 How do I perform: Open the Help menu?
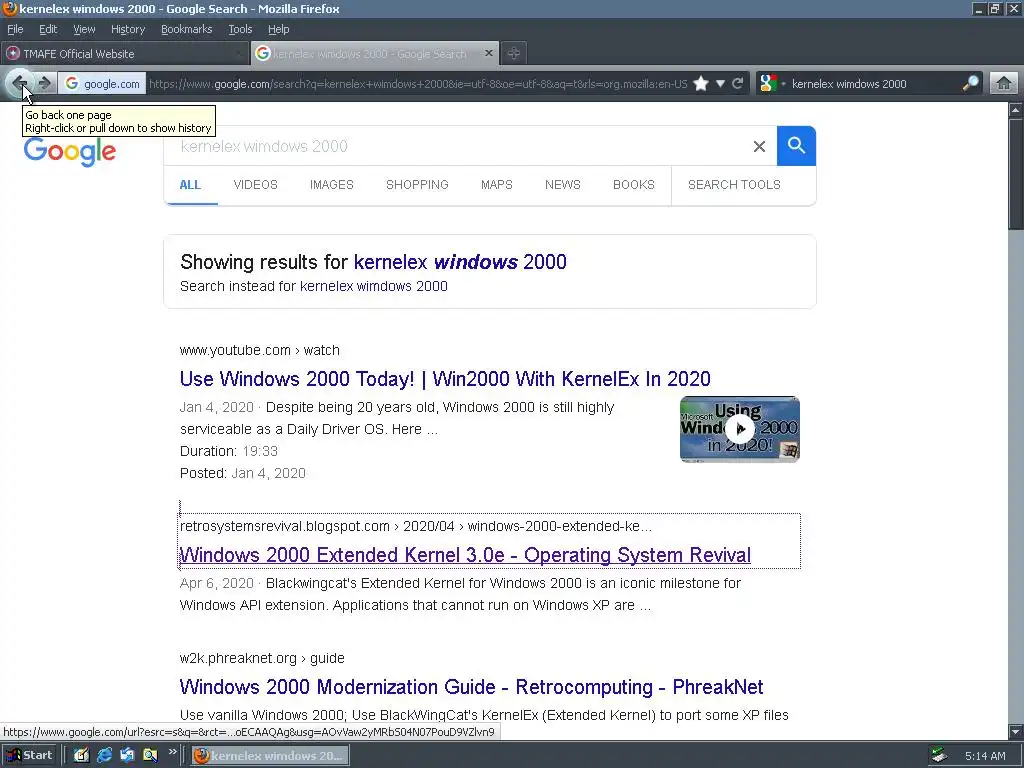[x=278, y=29]
